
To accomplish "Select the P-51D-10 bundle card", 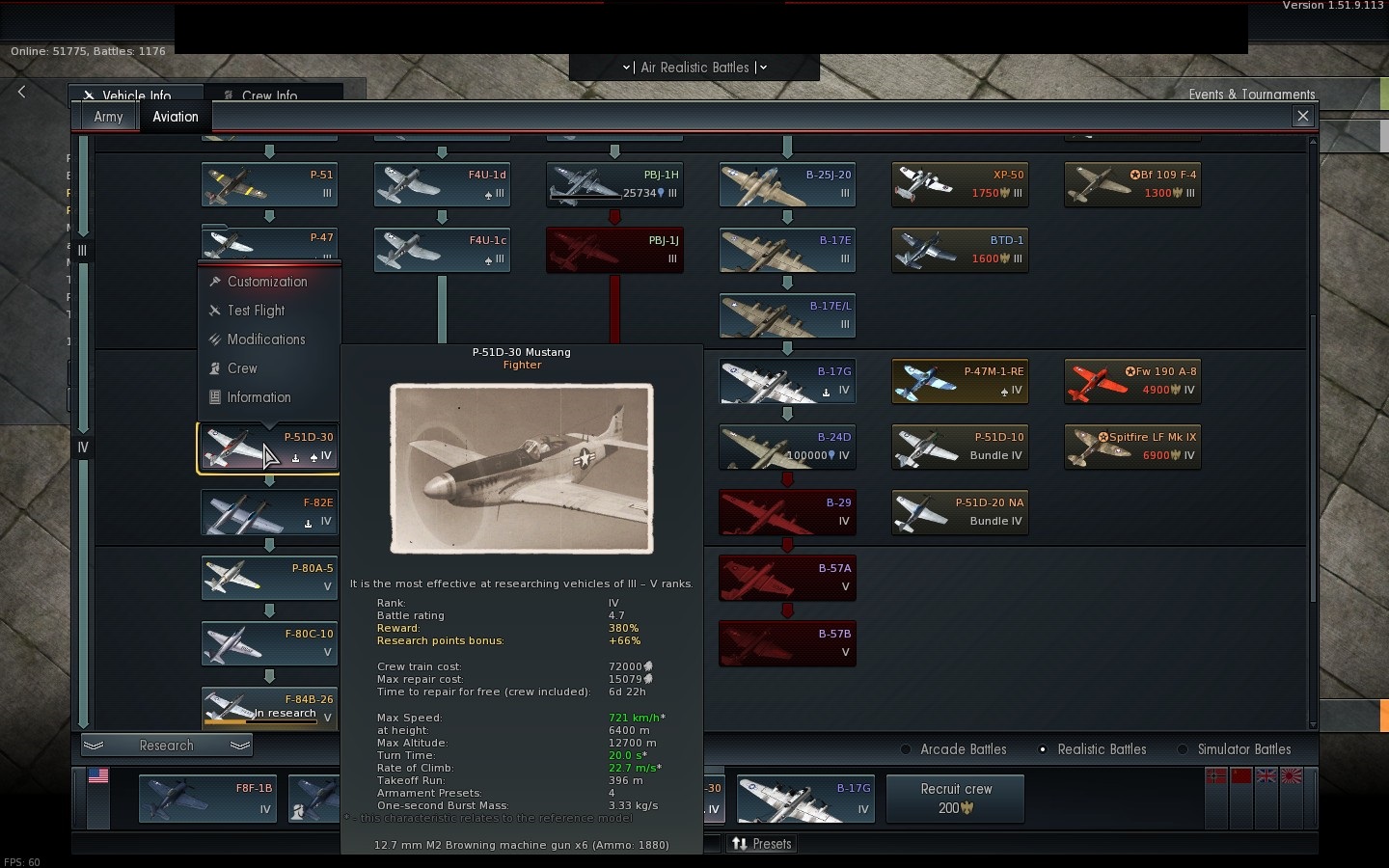I will click(960, 447).
